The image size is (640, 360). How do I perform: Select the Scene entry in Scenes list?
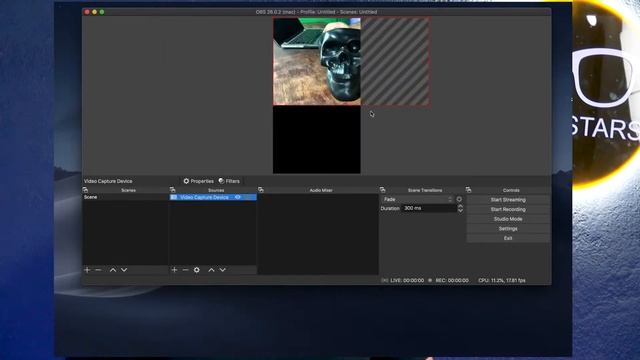pyautogui.click(x=125, y=197)
